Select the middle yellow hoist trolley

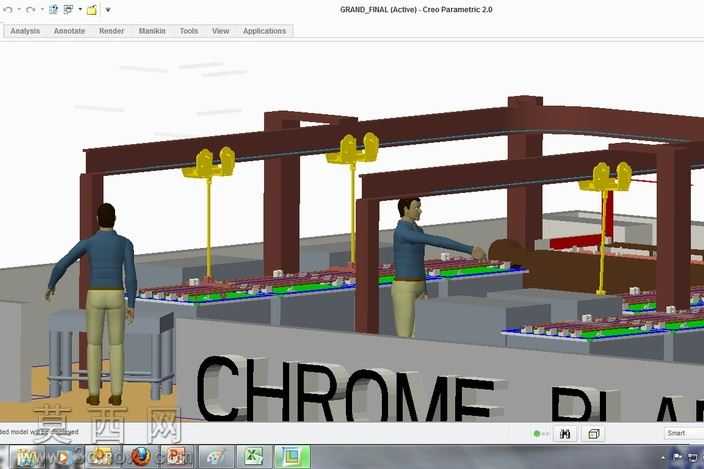[353, 148]
